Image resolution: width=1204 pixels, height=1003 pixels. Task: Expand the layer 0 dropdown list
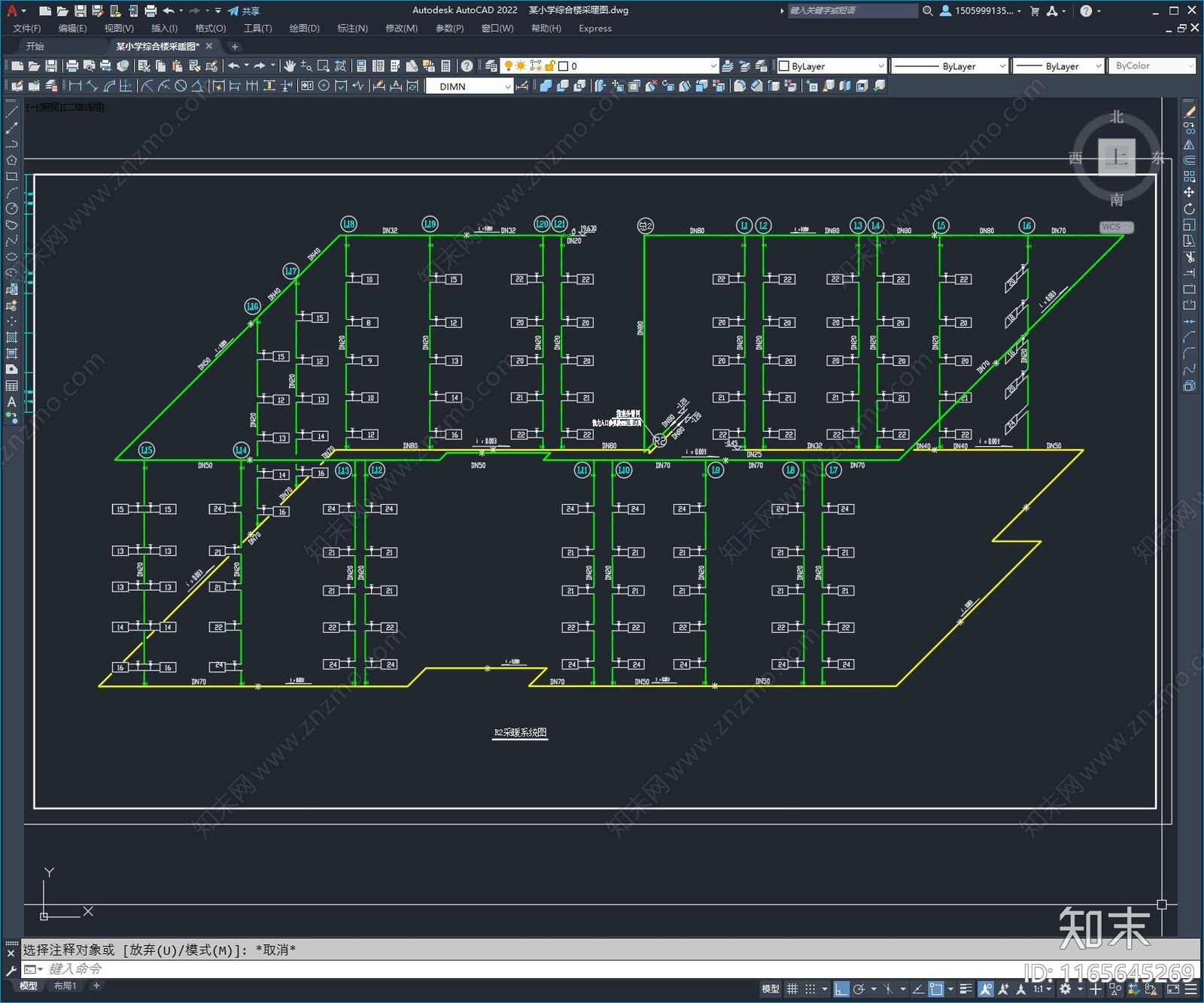tap(638, 66)
